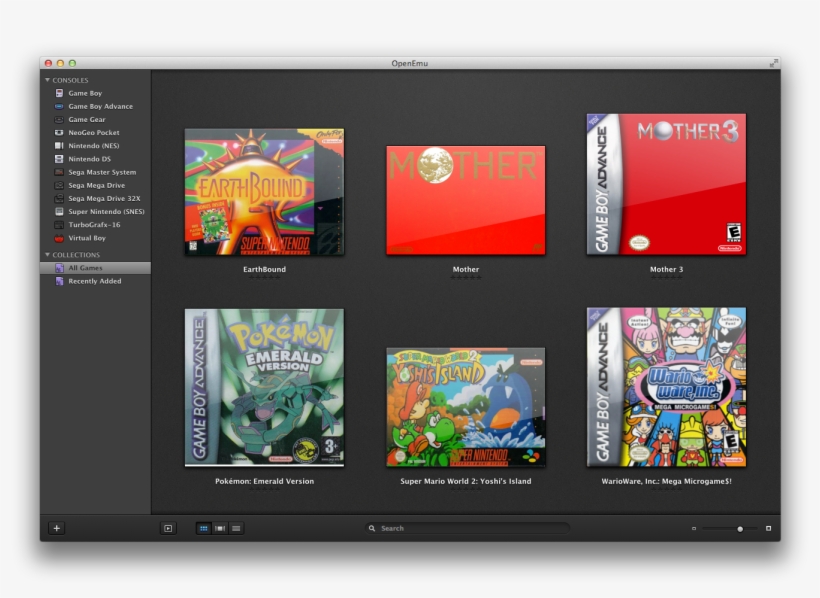
Task: Select the Pokémon Emerald Version cover
Action: click(265, 387)
